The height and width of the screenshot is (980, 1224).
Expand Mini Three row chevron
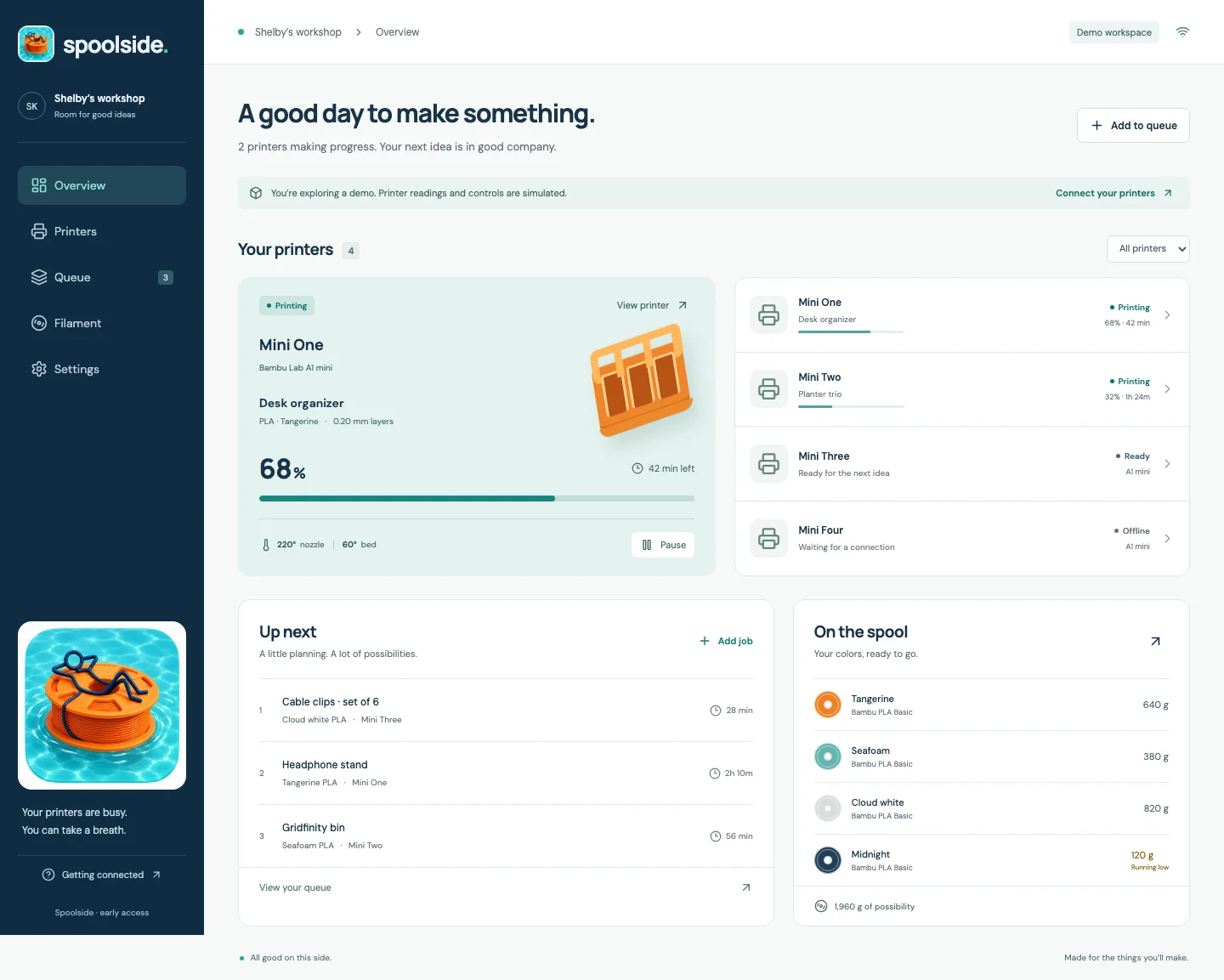(1167, 464)
